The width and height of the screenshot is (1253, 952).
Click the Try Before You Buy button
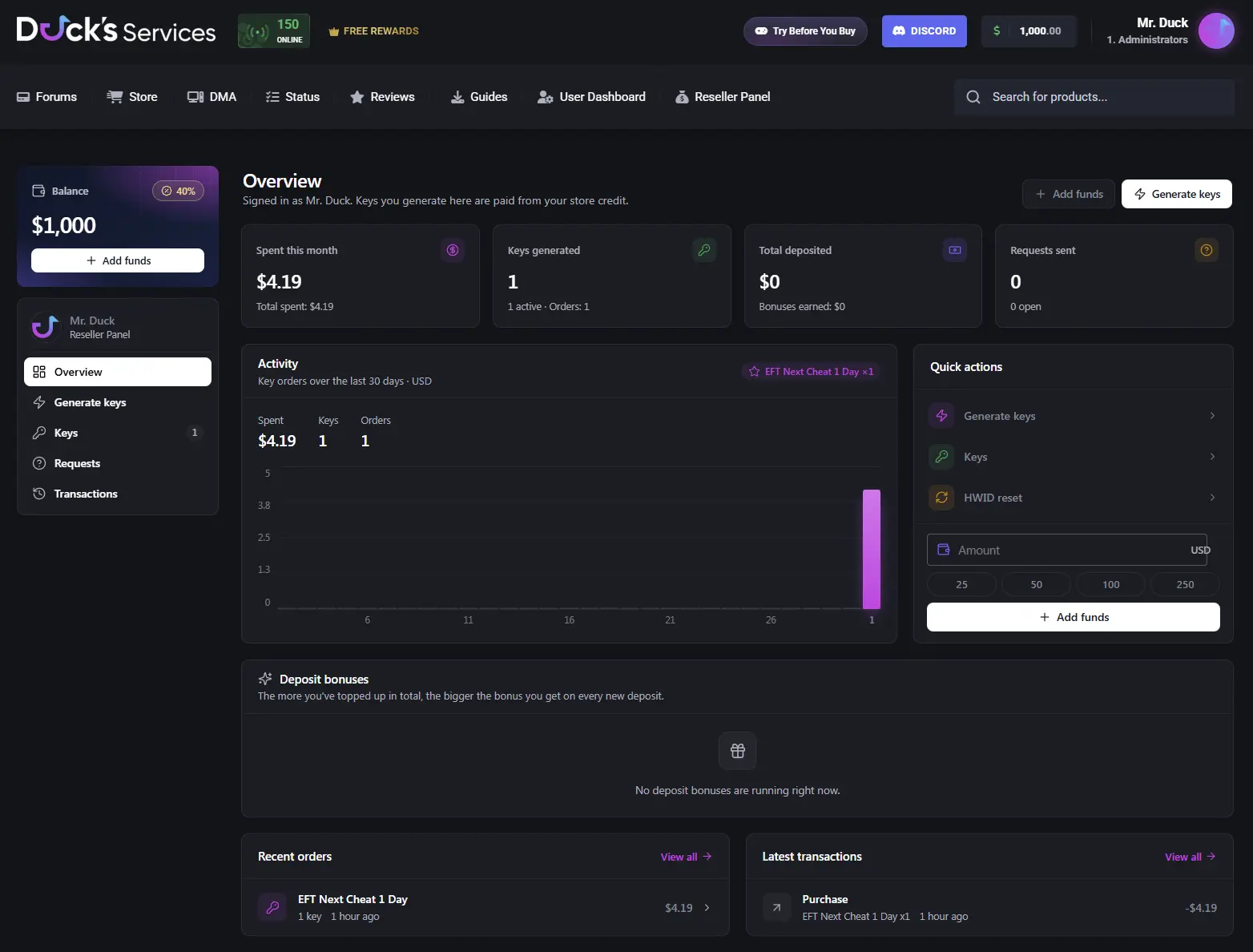[x=805, y=31]
